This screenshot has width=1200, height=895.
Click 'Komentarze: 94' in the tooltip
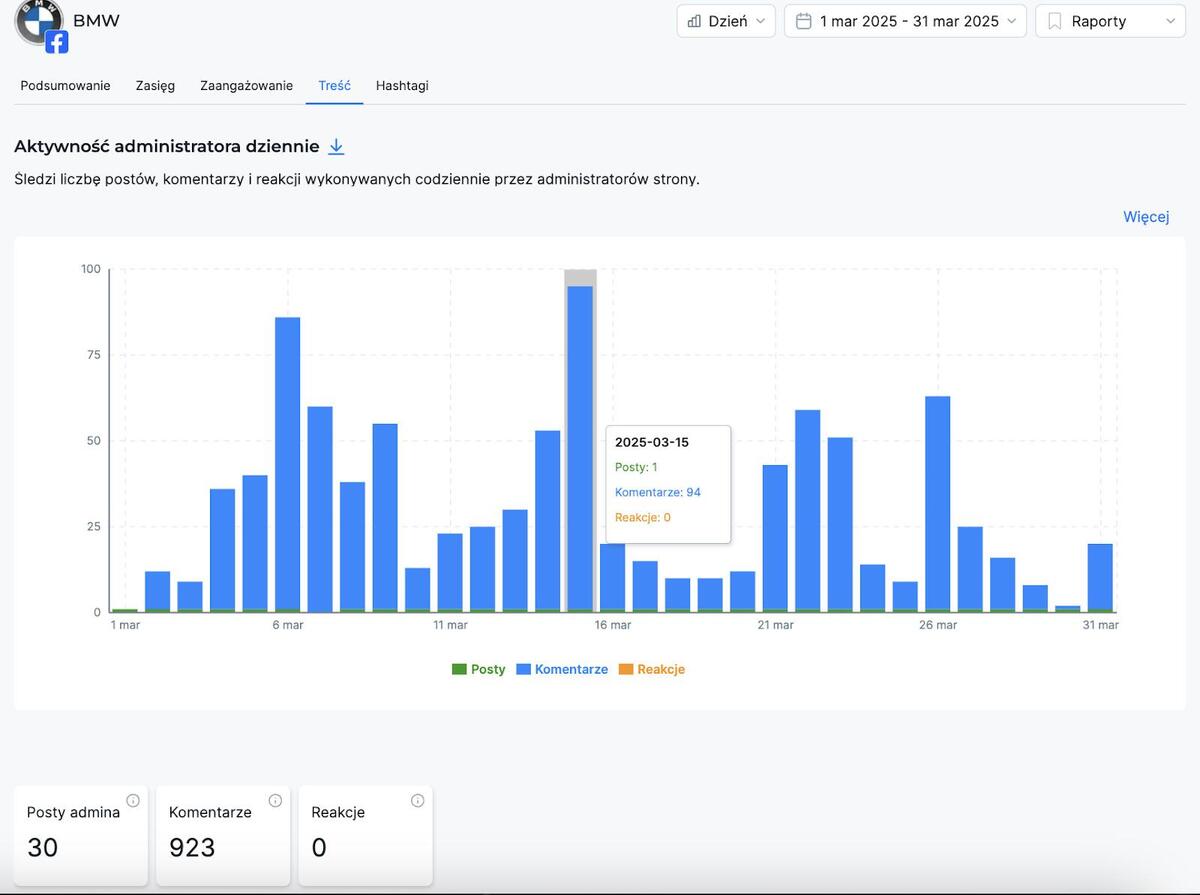tap(658, 492)
